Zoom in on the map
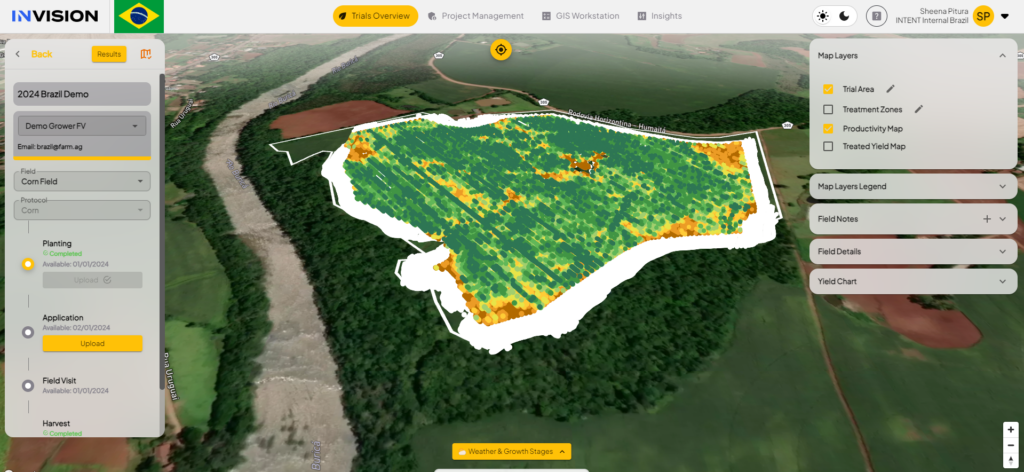The image size is (1024, 472). [1010, 429]
